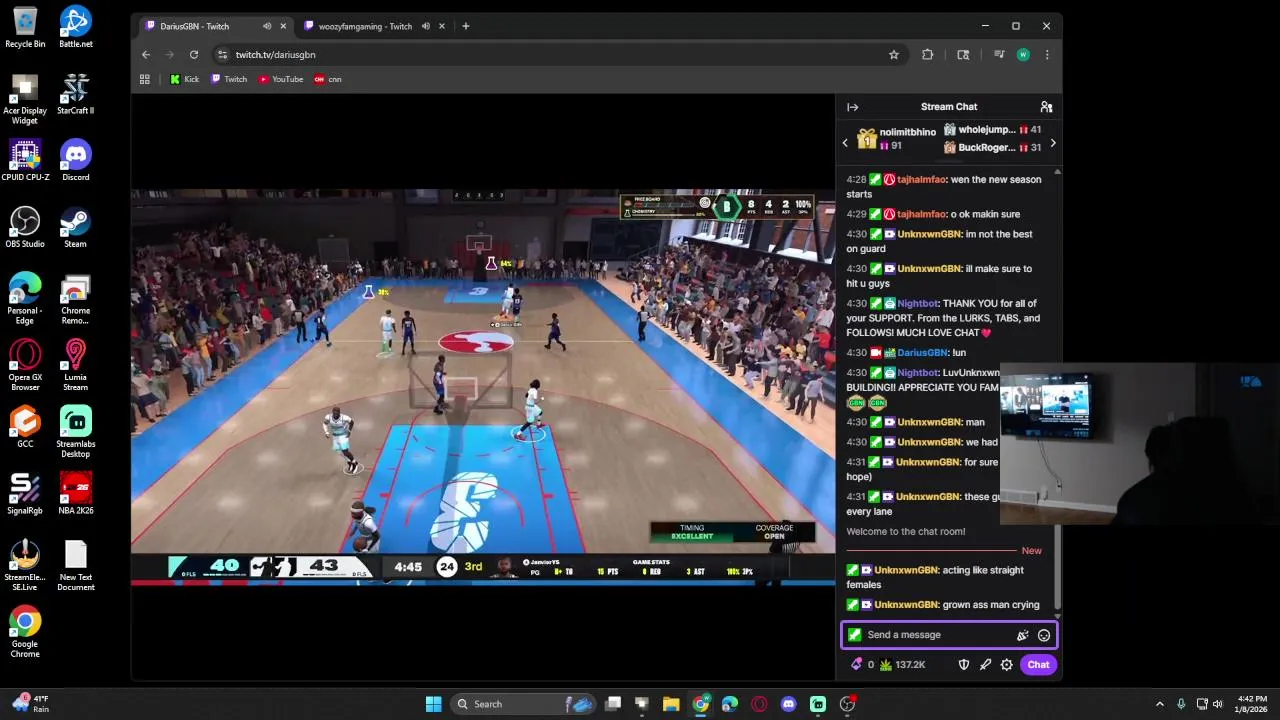This screenshot has height=720, width=1280.
Task: Open Steam desktop shortcut
Action: (x=76, y=228)
